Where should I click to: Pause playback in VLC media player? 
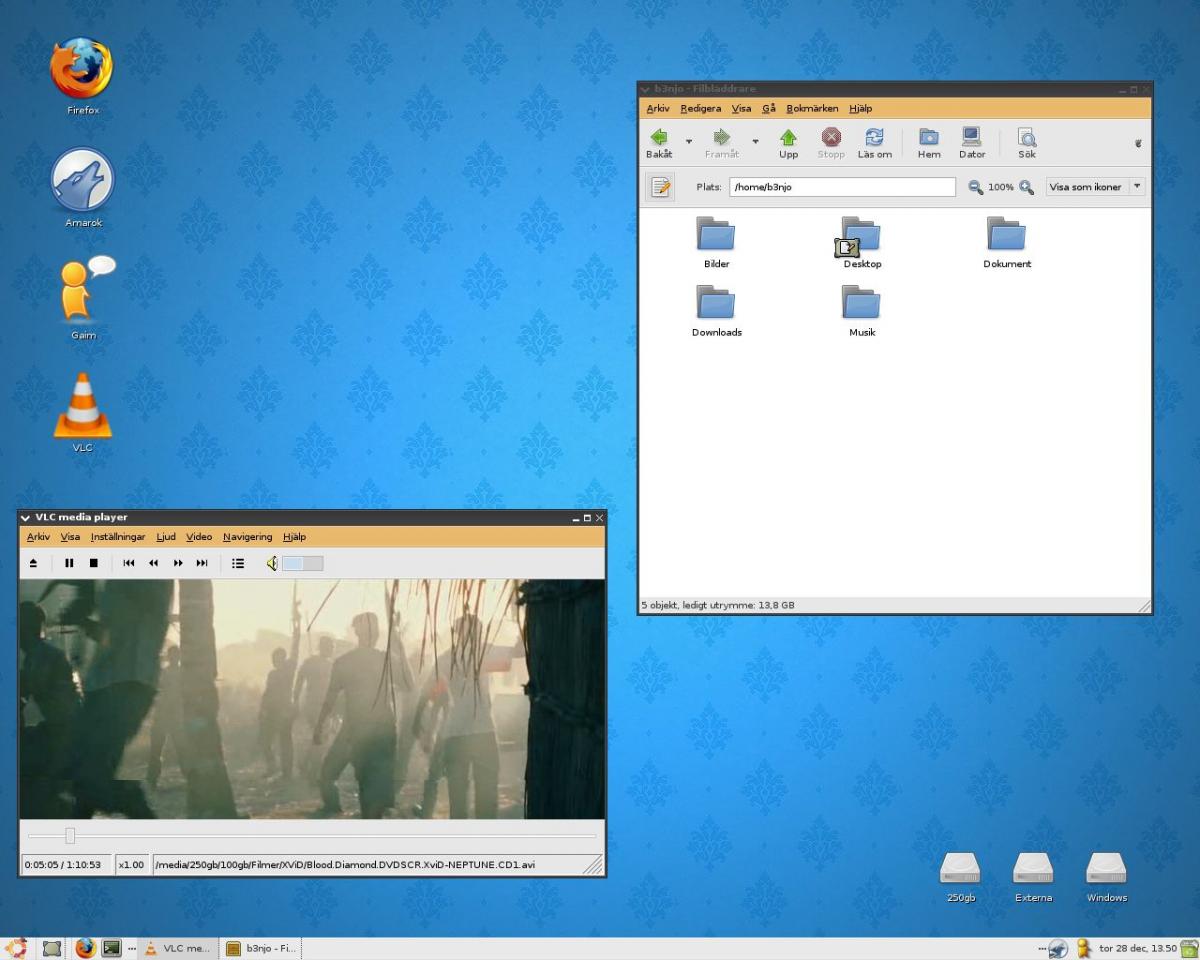(x=69, y=563)
